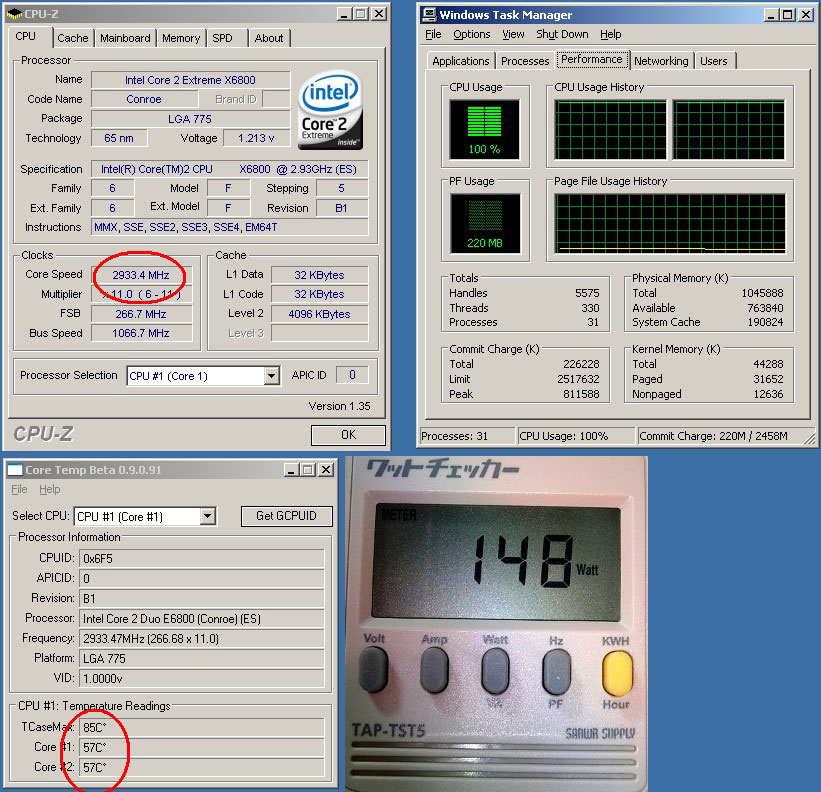821x792 pixels.
Task: Close the CPU-Z window
Action: [379, 14]
